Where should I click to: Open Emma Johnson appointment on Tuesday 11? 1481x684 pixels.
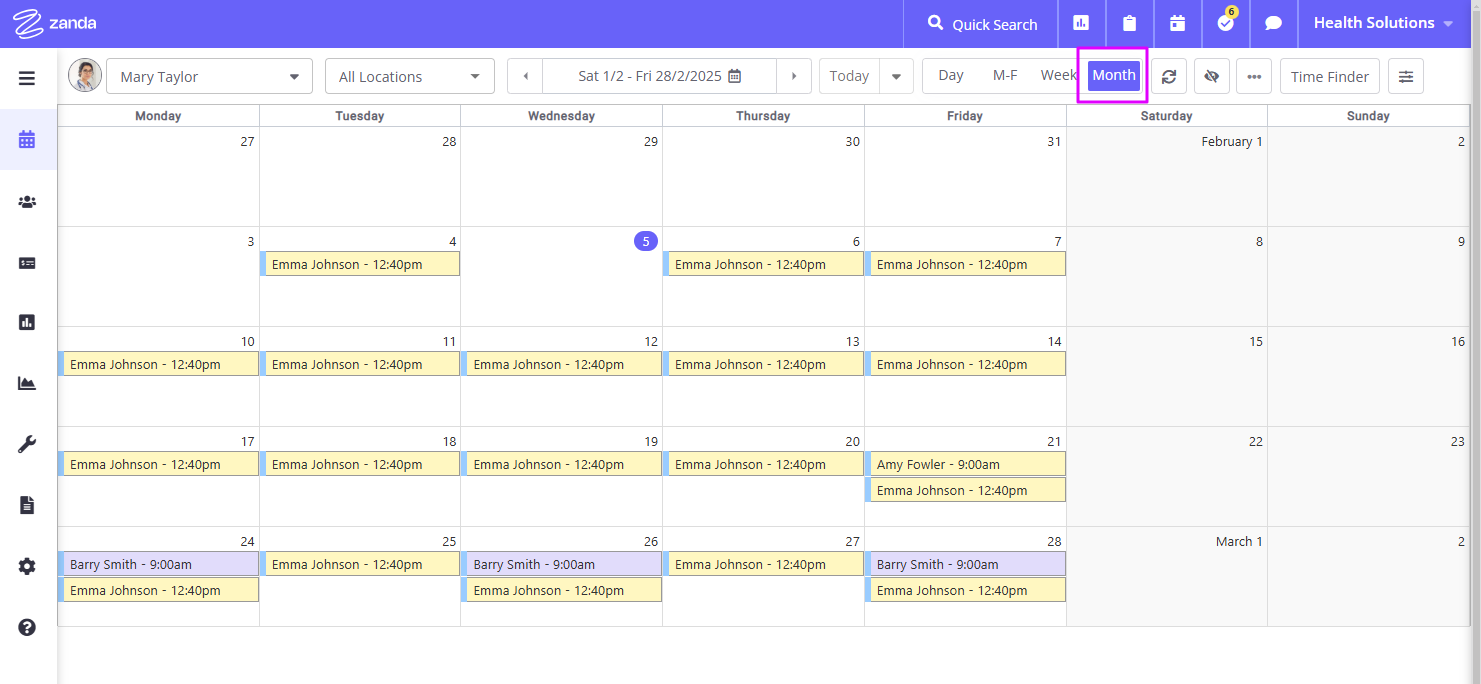360,364
